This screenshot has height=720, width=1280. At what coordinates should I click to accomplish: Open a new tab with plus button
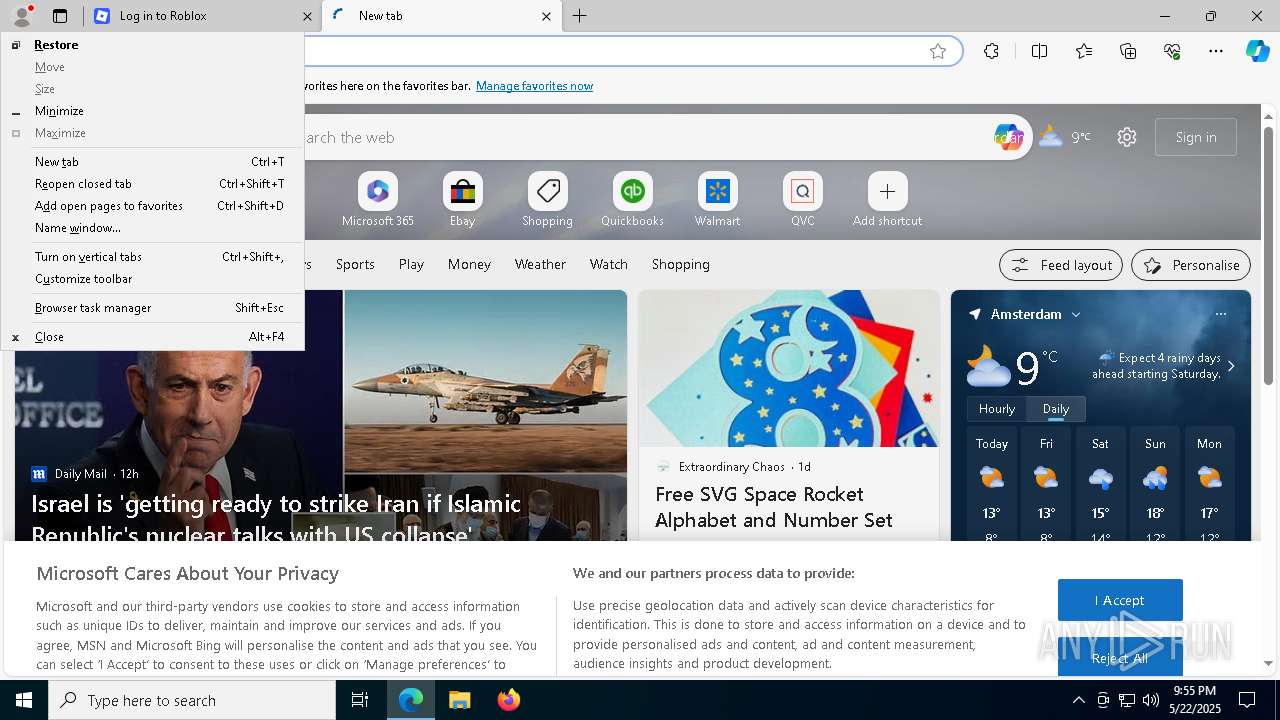click(x=580, y=16)
